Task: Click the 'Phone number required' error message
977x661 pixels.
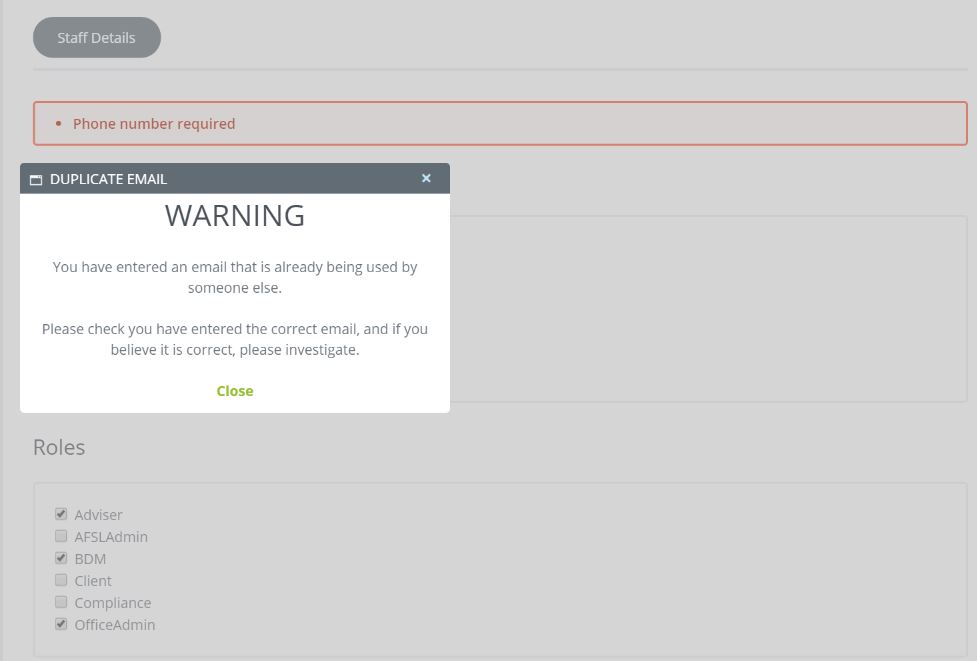Action: point(154,124)
